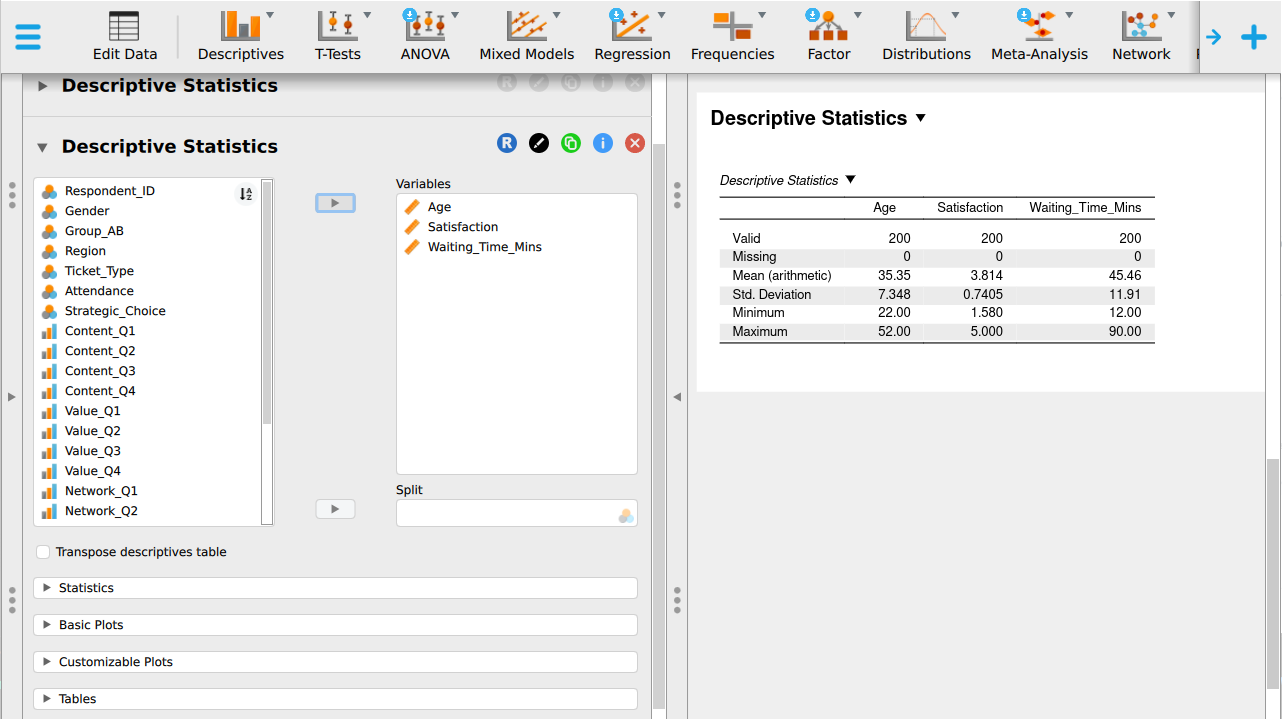
Task: Click the variable list scrollbar
Action: point(267,302)
